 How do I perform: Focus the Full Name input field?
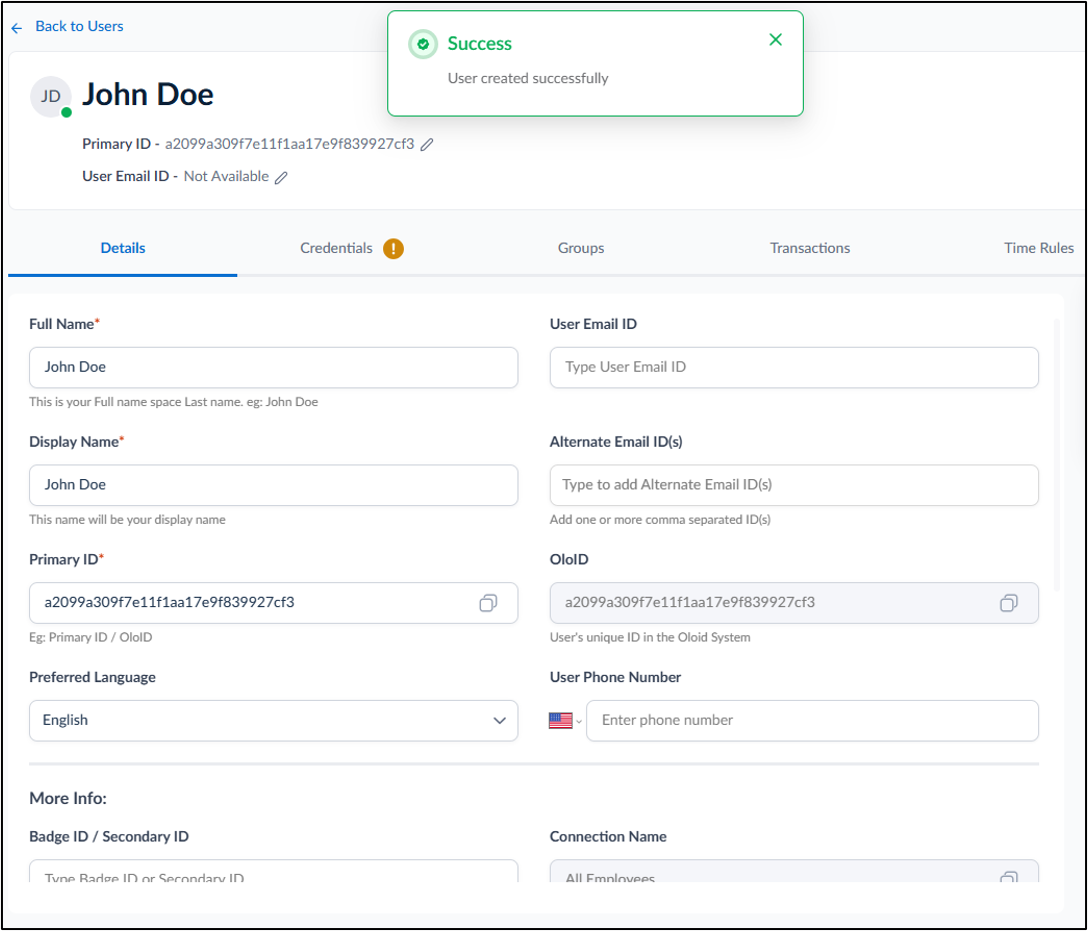tap(273, 368)
